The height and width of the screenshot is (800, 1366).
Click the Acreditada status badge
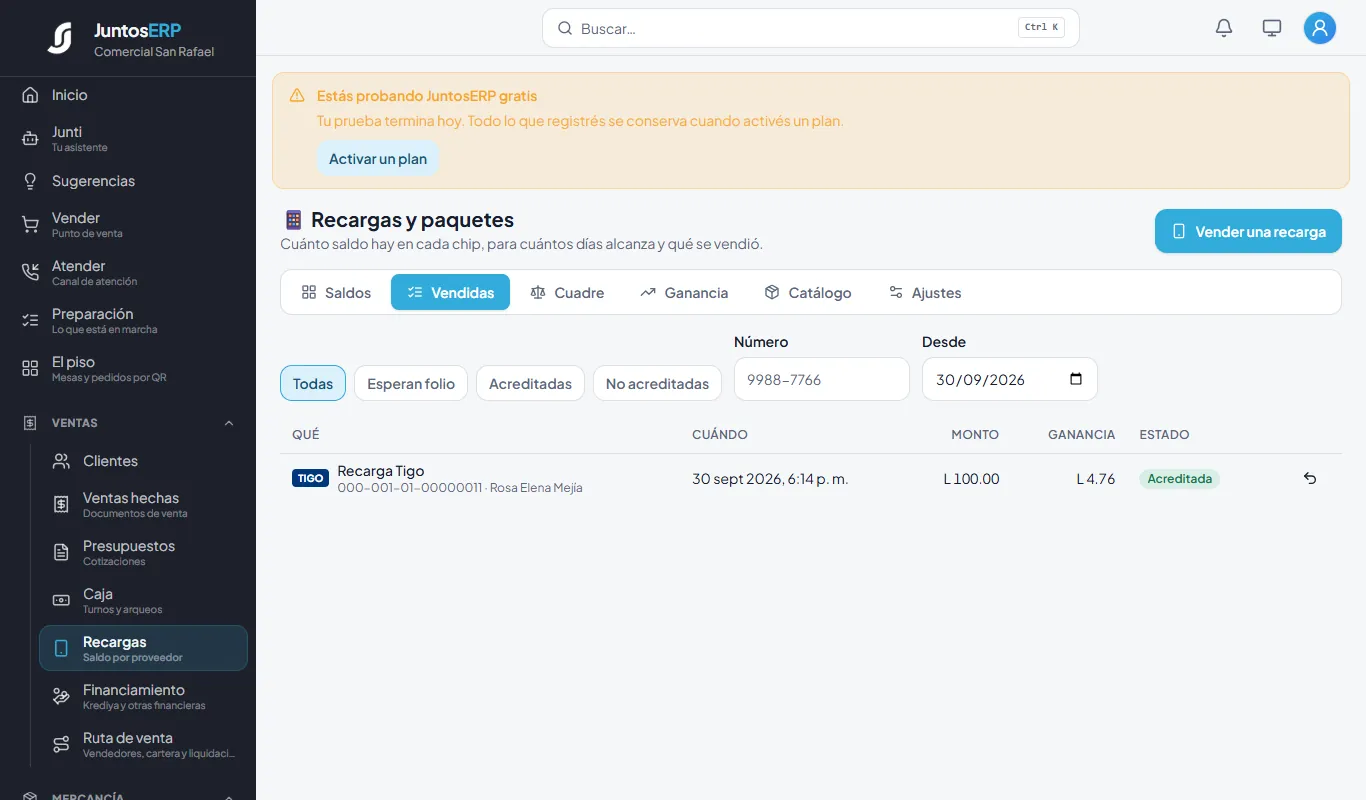[1180, 479]
